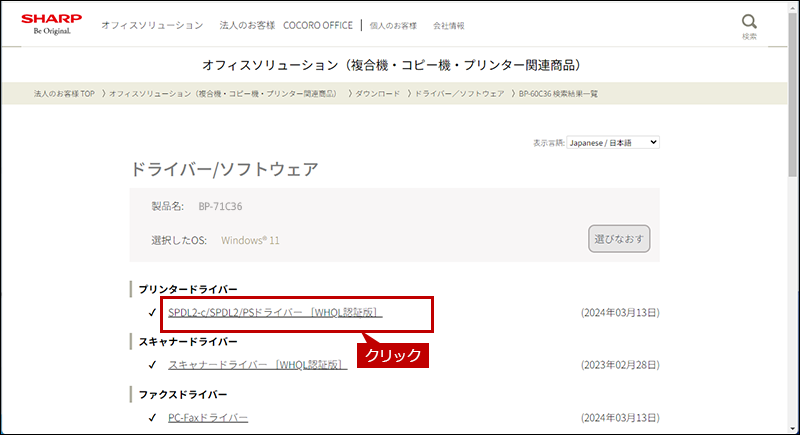Open SPDL2-c/SPDL2/PSドライバー [WHQL認証版] link
This screenshot has width=800, height=435.
pos(275,313)
